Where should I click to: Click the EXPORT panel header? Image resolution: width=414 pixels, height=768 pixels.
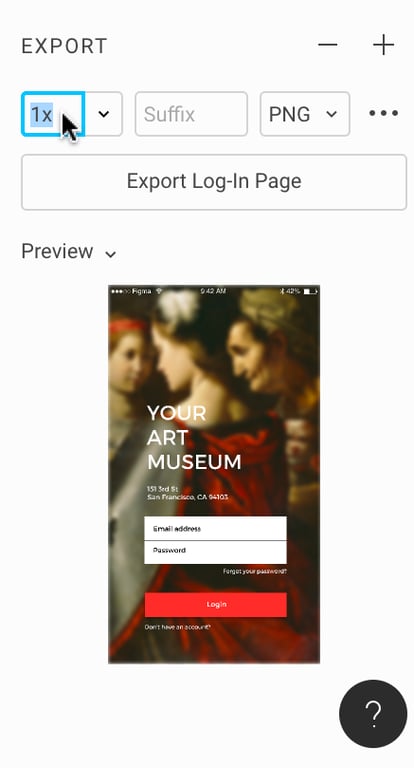(64, 46)
